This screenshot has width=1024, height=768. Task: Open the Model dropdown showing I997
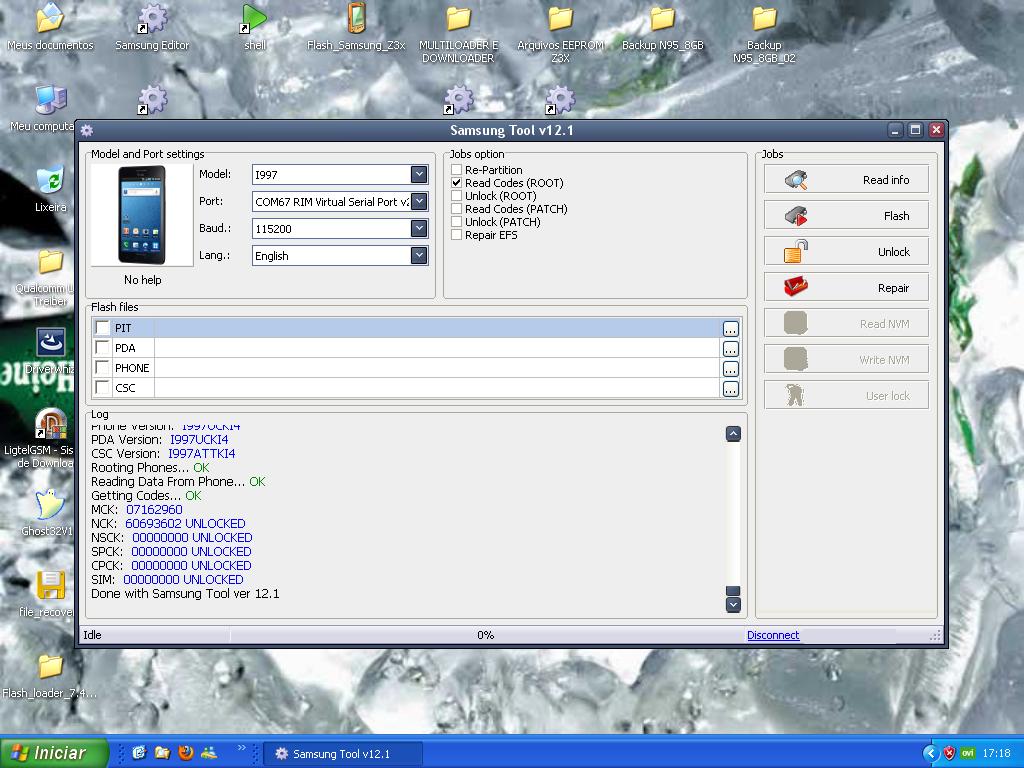[419, 174]
